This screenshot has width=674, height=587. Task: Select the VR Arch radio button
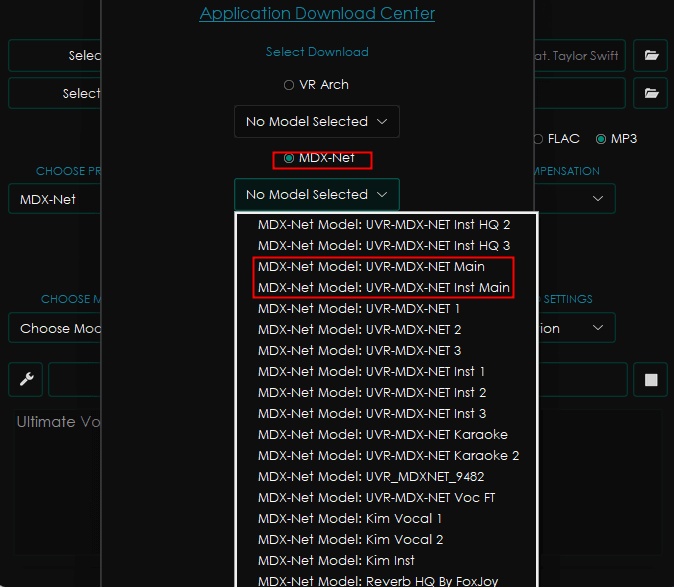(x=289, y=85)
